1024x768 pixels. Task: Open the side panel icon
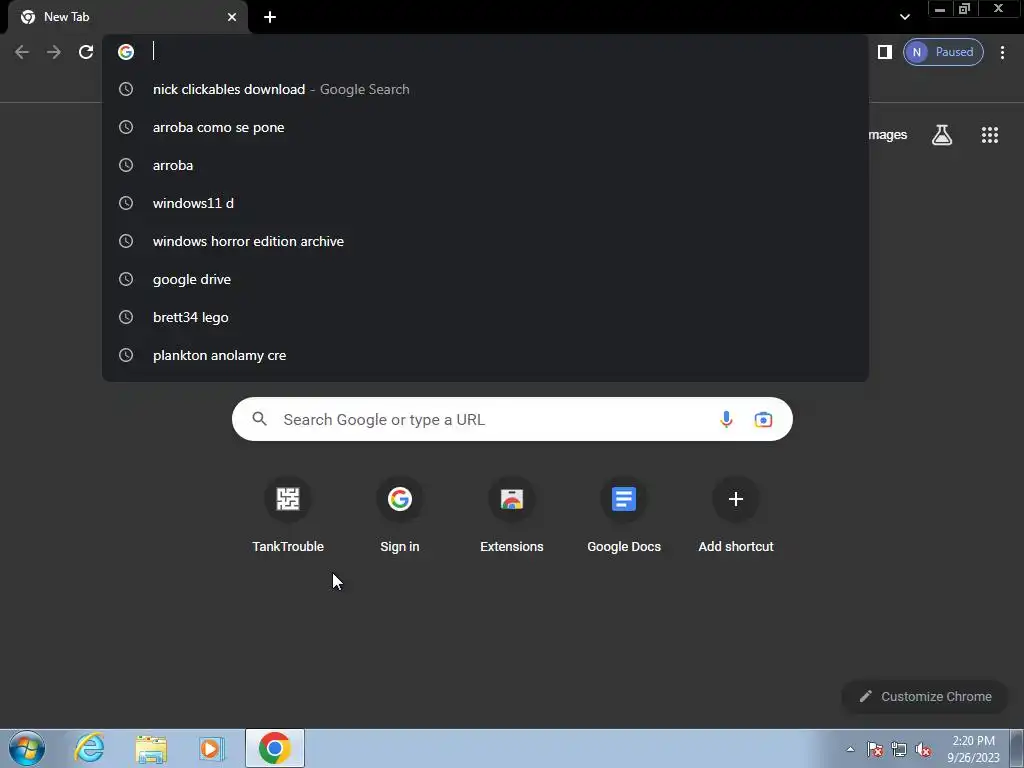click(884, 52)
